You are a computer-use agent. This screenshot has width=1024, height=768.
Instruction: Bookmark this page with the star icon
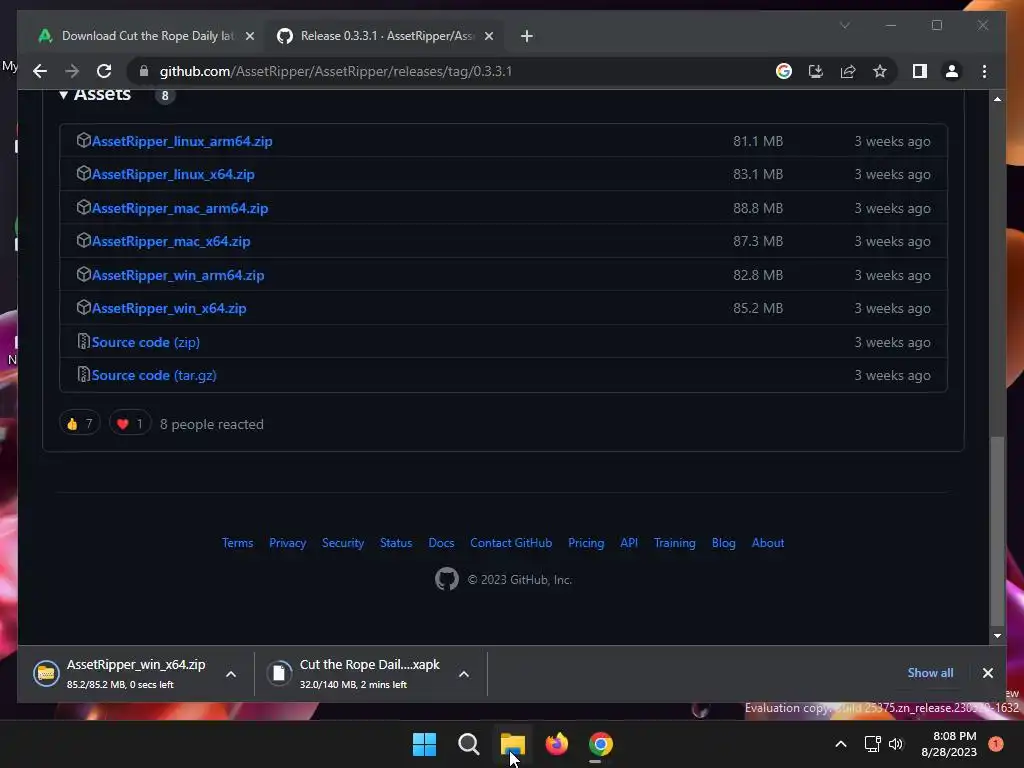coord(880,71)
